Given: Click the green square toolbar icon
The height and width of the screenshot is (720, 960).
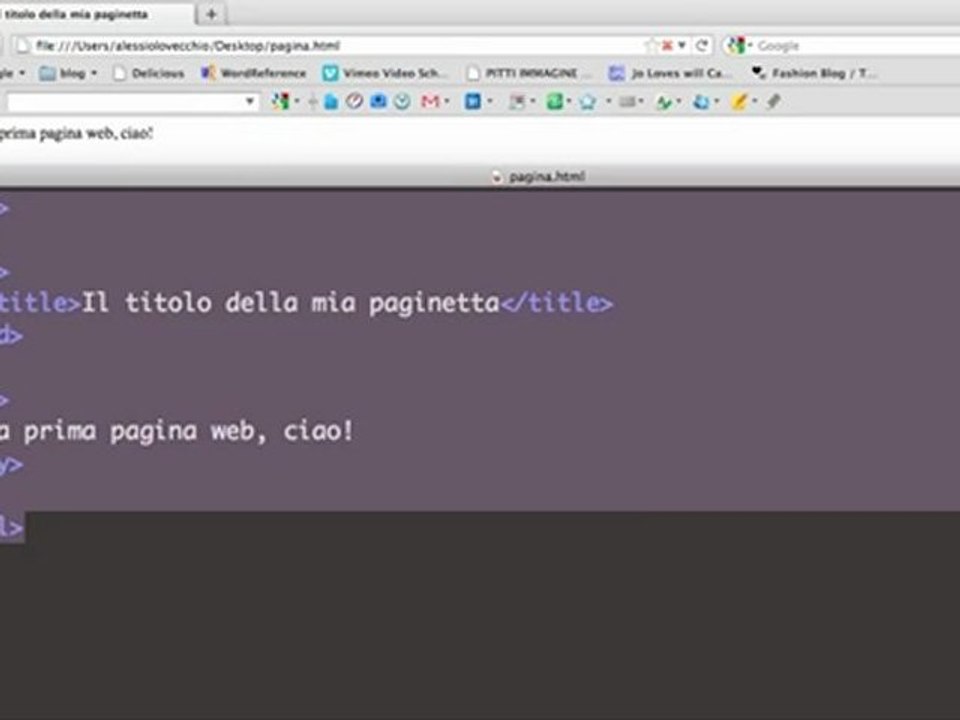Looking at the screenshot, I should (x=554, y=101).
